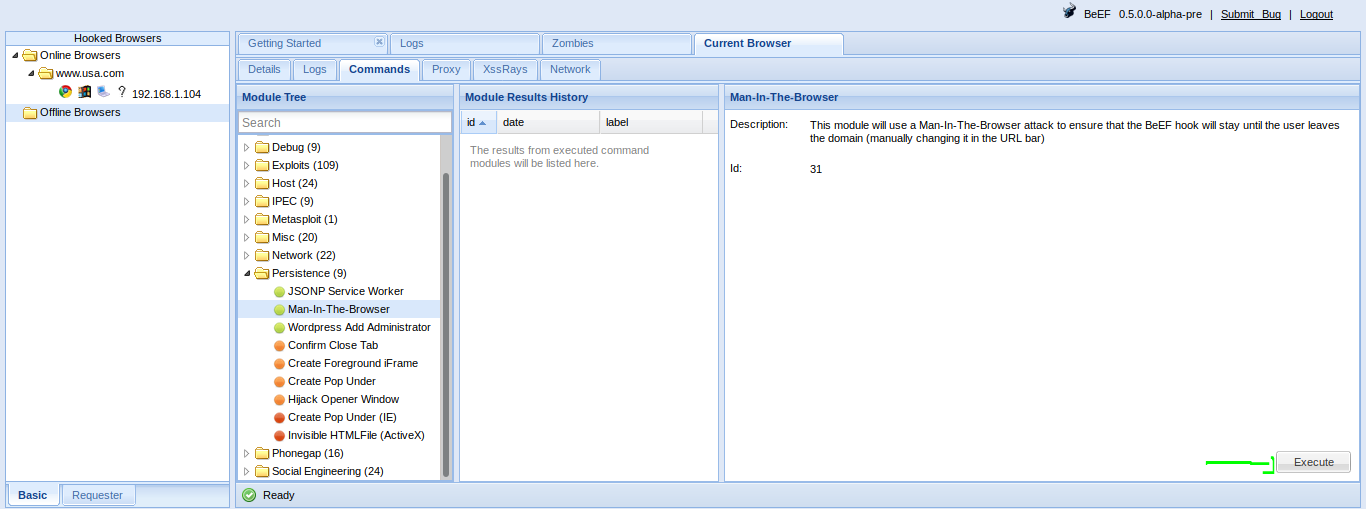The height and width of the screenshot is (509, 1366).
Task: Click the Phonegap folder icon
Action: coord(262,453)
